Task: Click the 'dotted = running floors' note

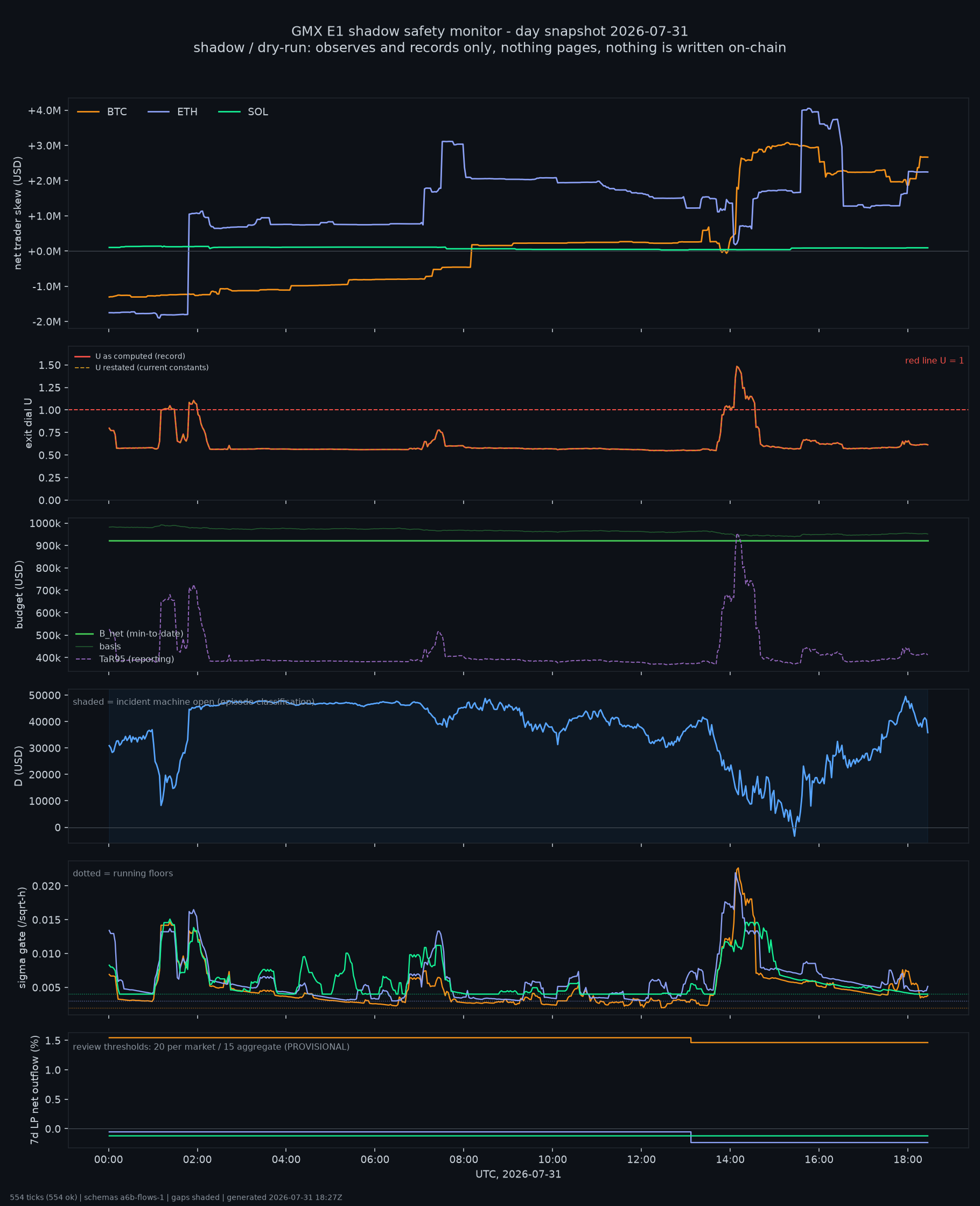Action: (123, 874)
